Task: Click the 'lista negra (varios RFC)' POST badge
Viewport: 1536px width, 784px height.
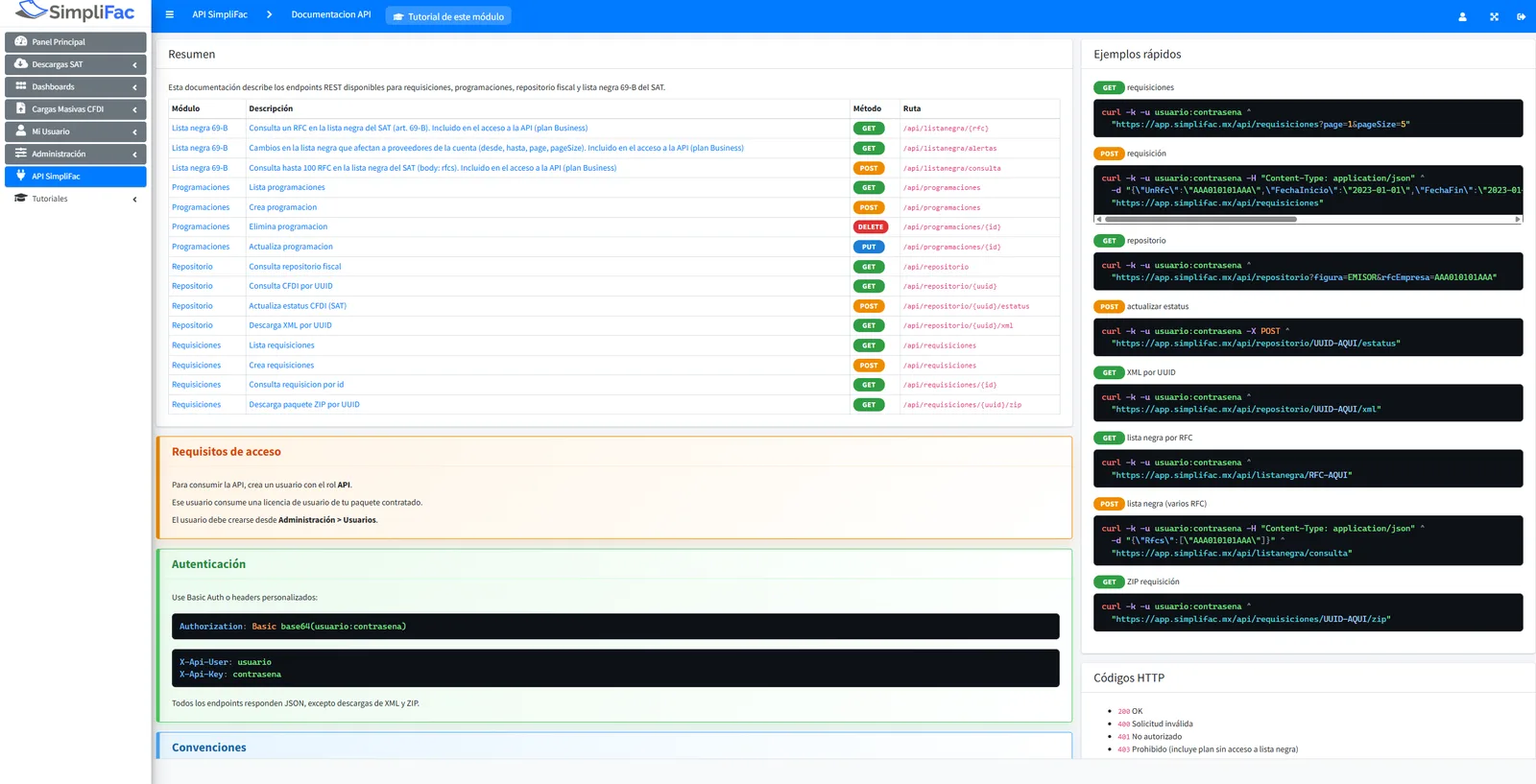Action: [1109, 504]
